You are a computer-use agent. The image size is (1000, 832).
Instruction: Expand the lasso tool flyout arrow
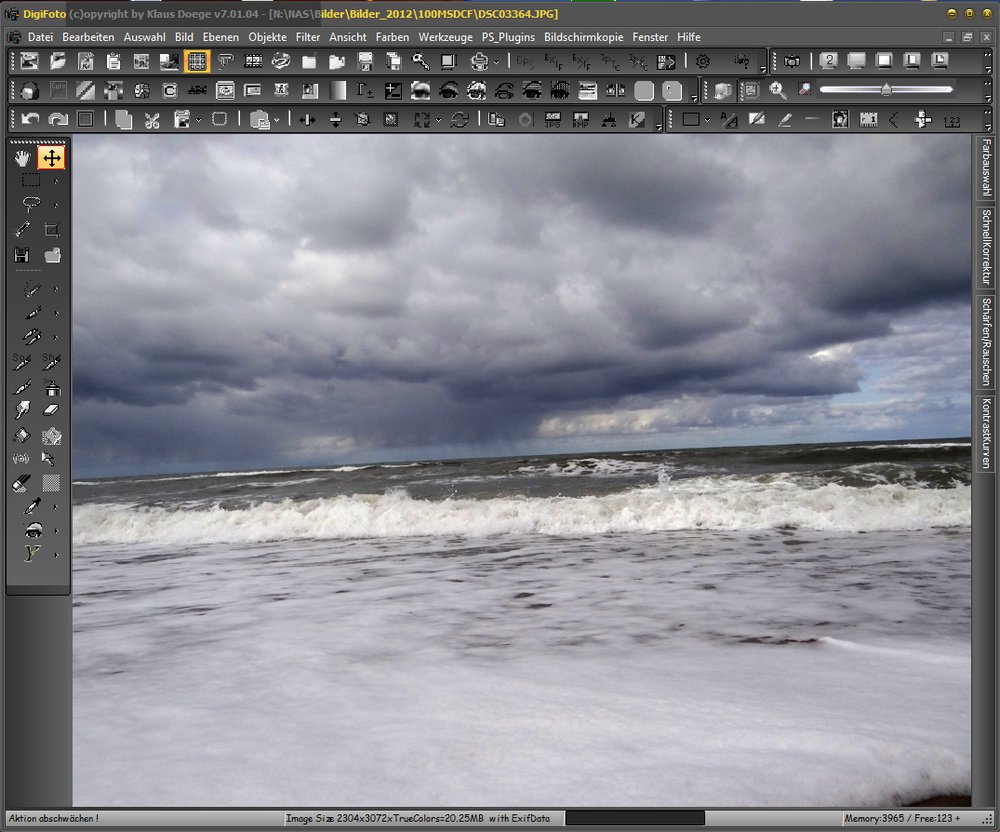[56, 205]
